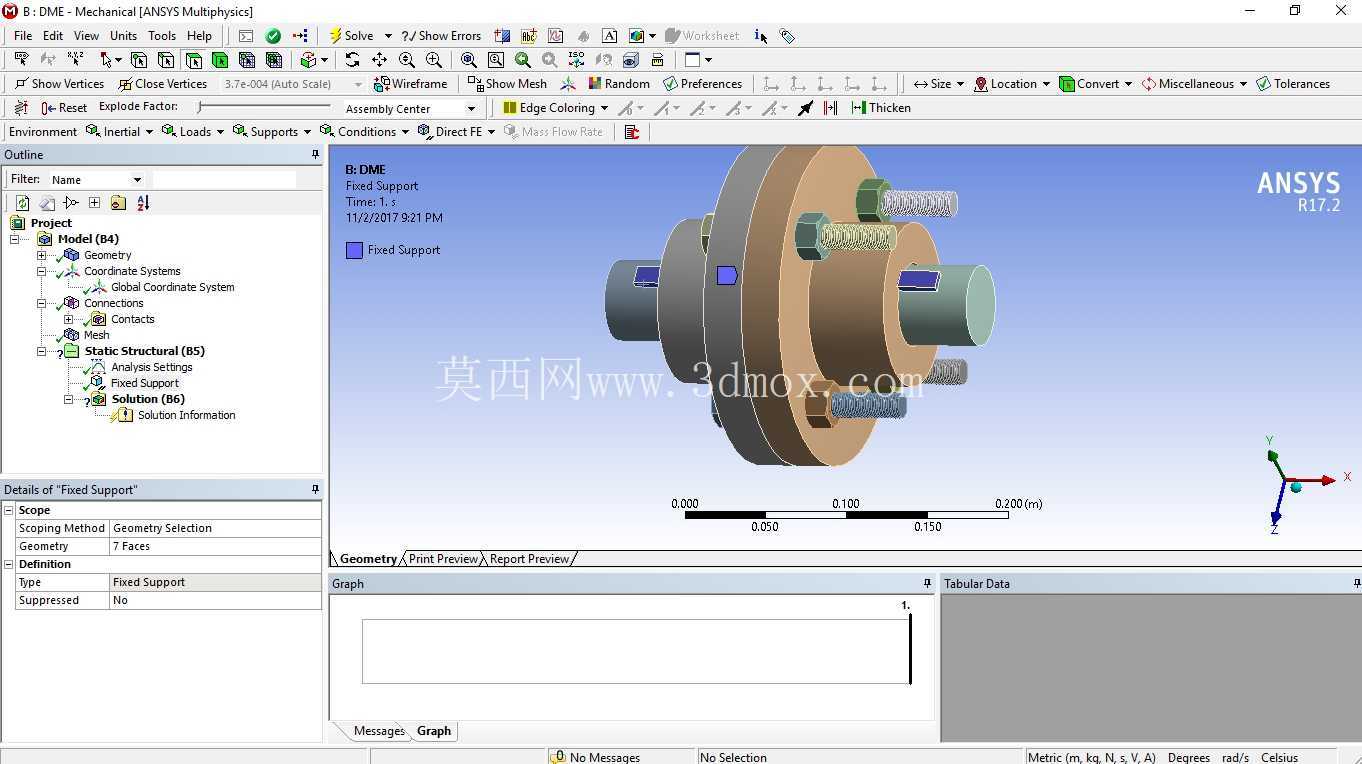Open the File menu
Screen dimensions: 1362x764
tap(23, 36)
